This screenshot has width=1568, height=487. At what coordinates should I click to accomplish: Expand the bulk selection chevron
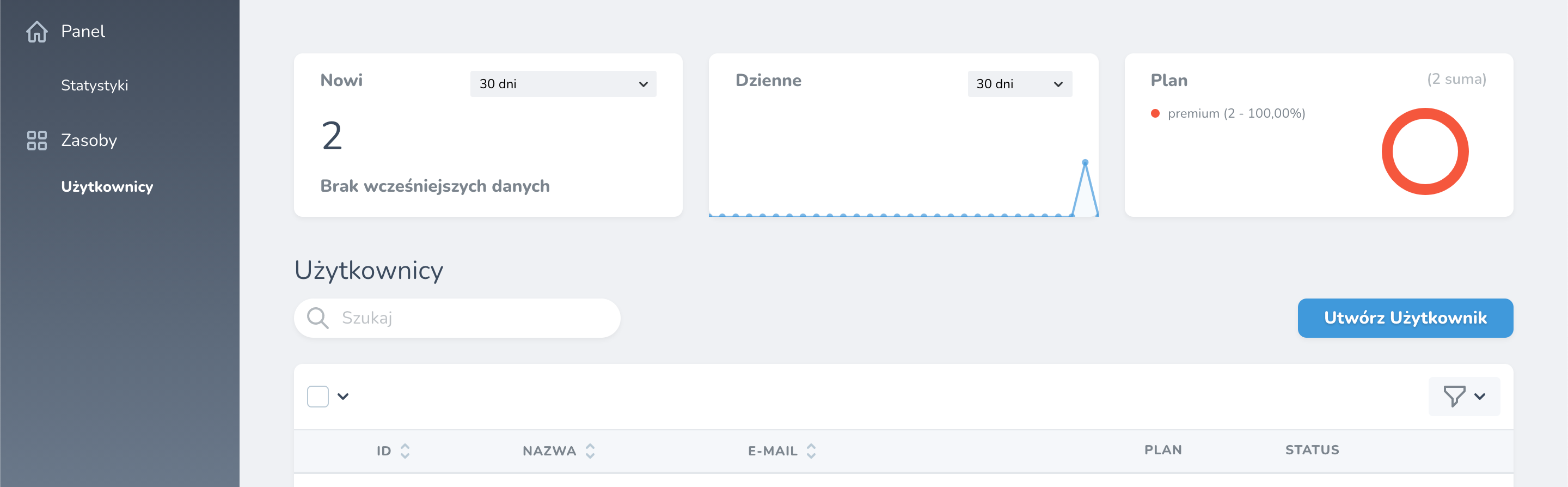click(344, 396)
